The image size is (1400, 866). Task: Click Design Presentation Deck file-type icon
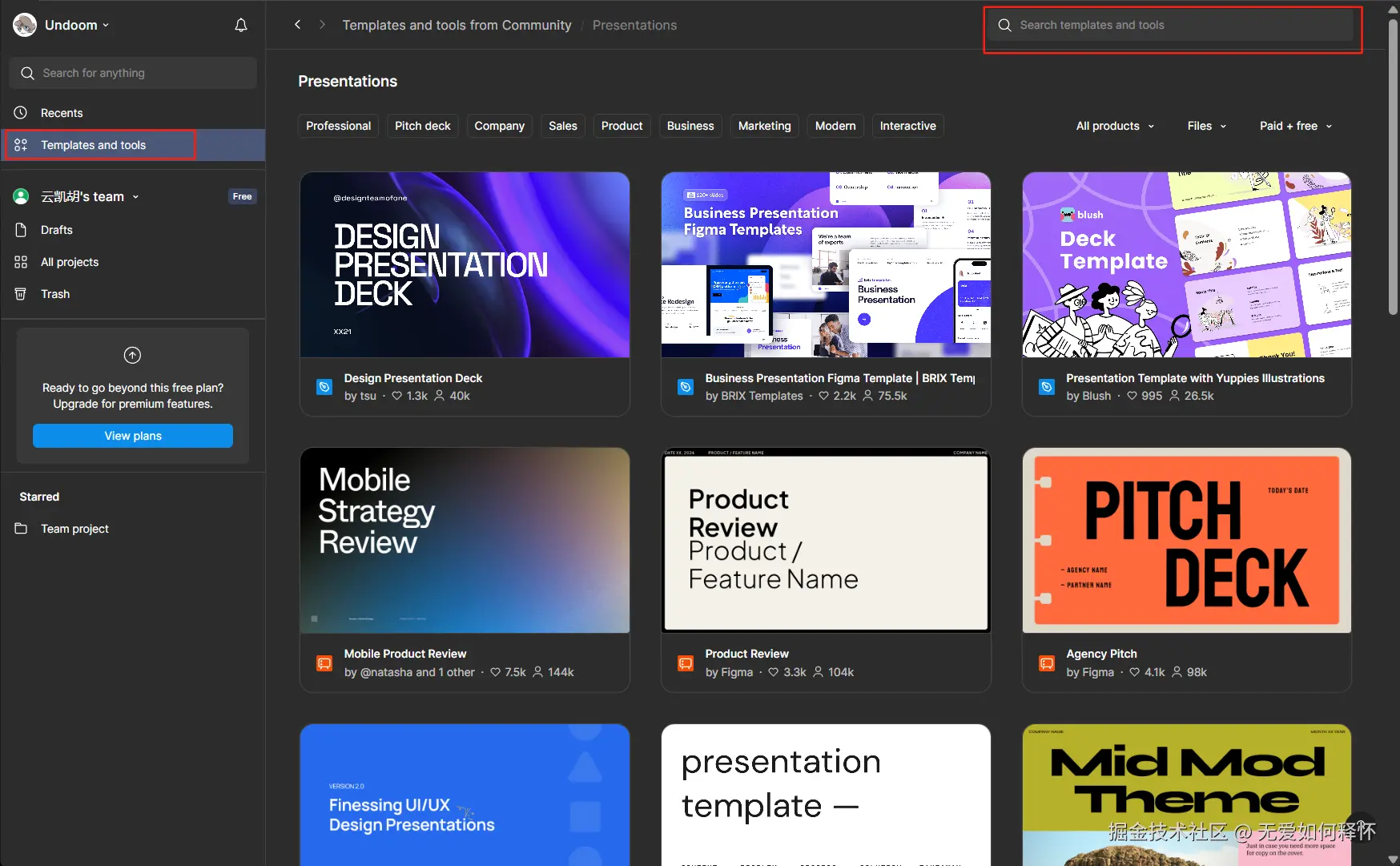pyautogui.click(x=324, y=387)
